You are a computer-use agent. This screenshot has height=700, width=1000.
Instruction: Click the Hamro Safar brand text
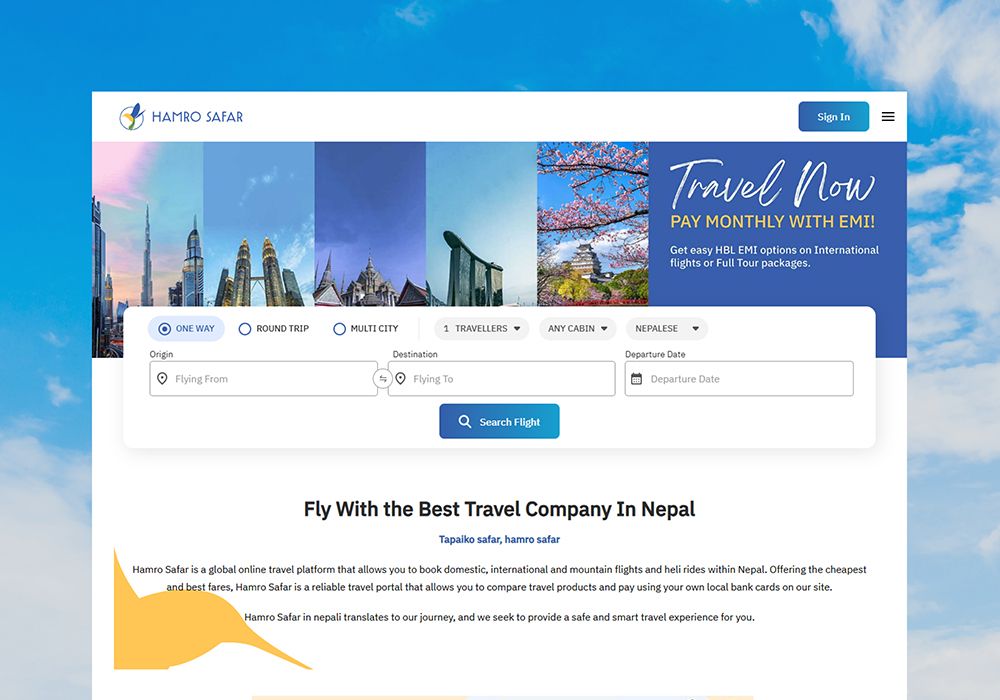coord(197,117)
